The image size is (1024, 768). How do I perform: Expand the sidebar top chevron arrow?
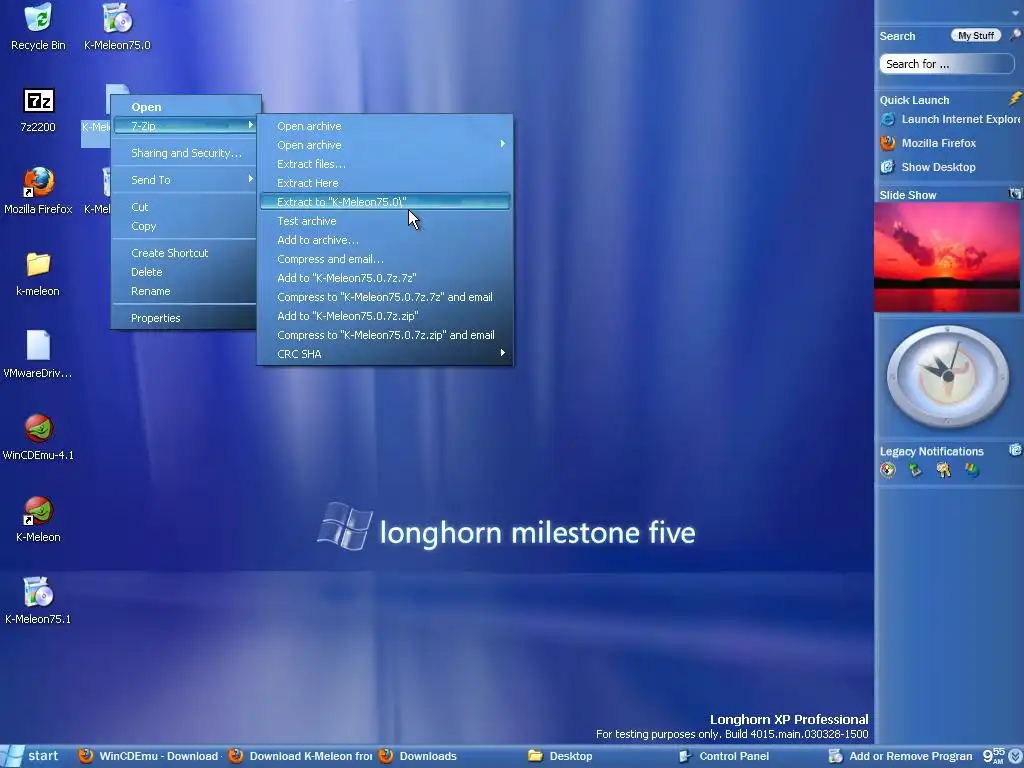coord(1017,12)
